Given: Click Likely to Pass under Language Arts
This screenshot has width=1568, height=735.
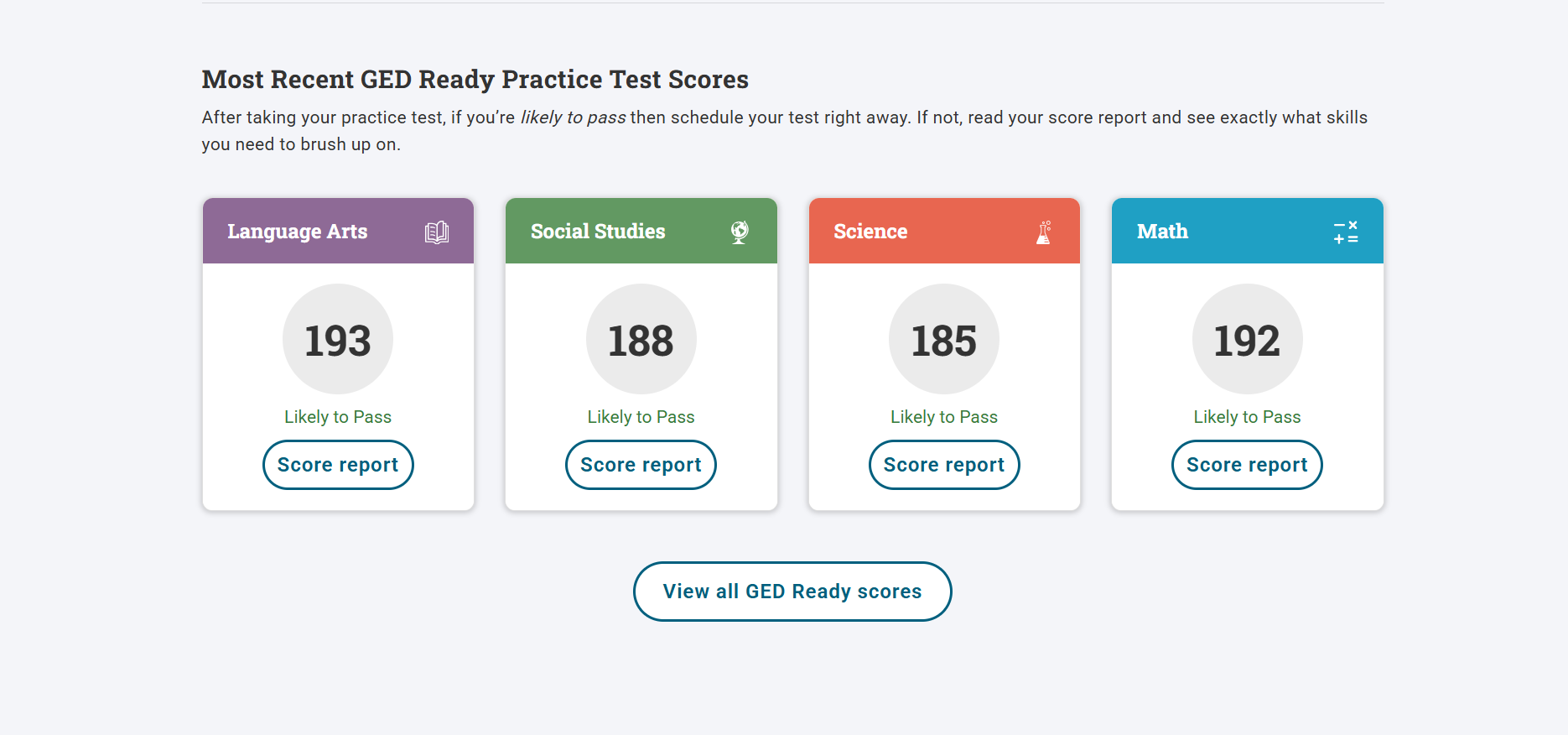Looking at the screenshot, I should click(338, 417).
